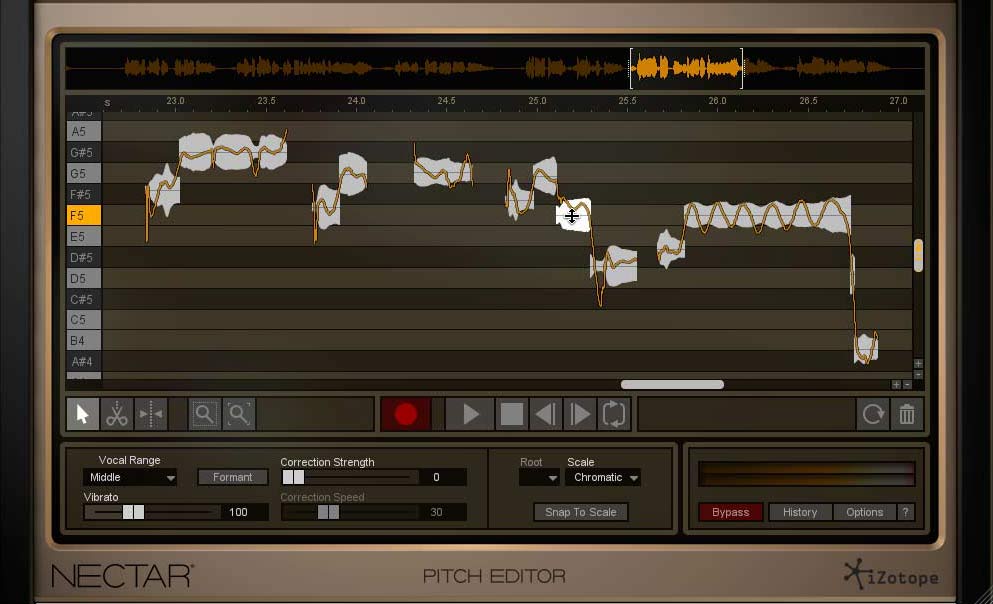Select the scissors split tool
The height and width of the screenshot is (604, 993).
pos(117,415)
